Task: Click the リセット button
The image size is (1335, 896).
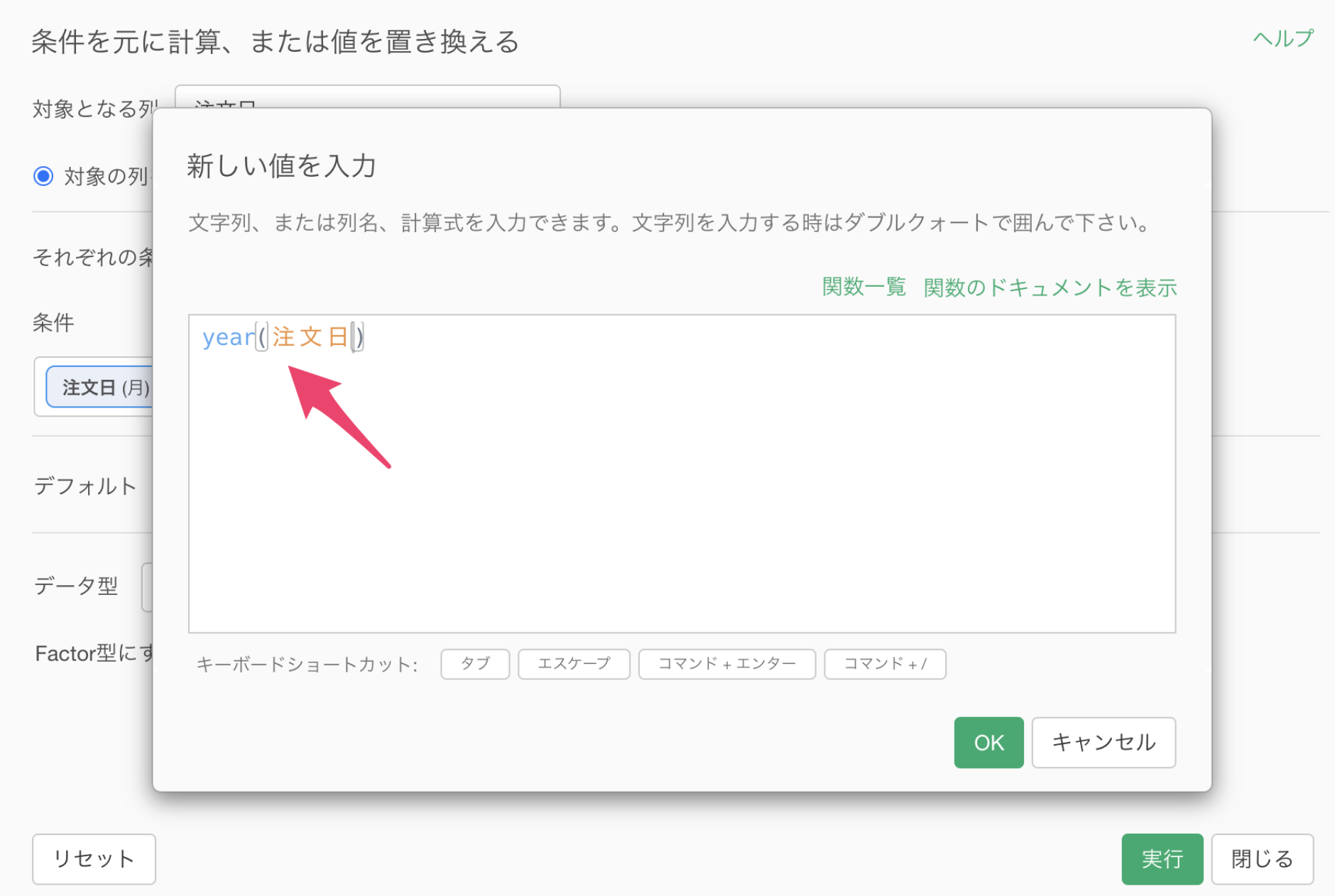Action: pyautogui.click(x=94, y=858)
